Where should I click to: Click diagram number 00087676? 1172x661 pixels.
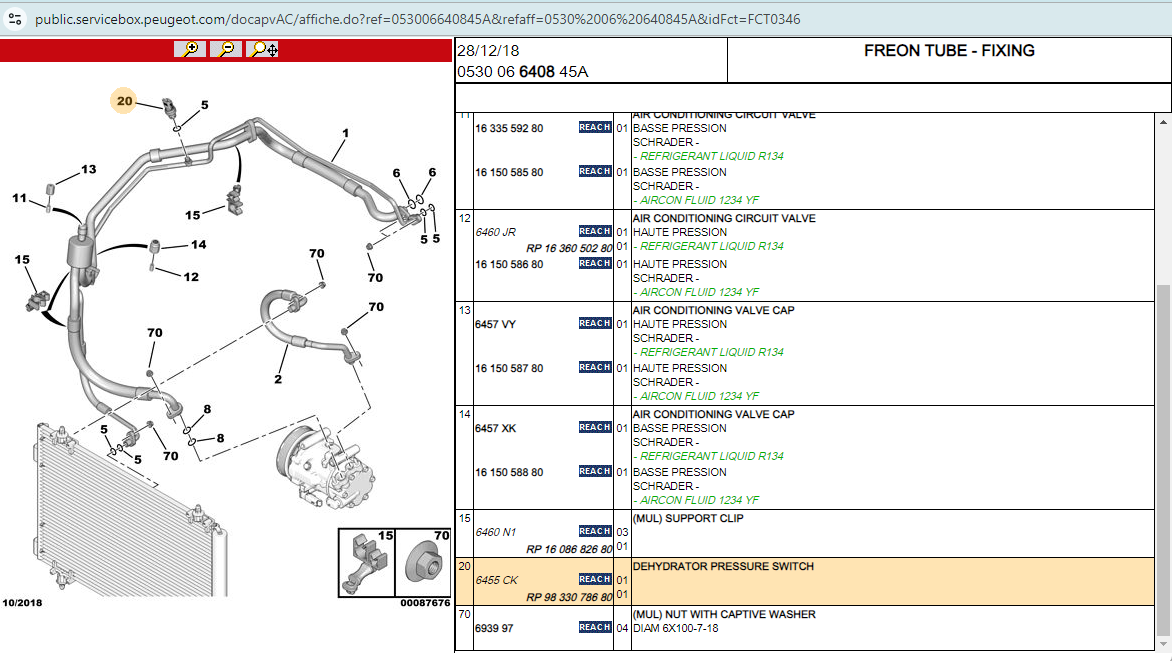pos(425,603)
